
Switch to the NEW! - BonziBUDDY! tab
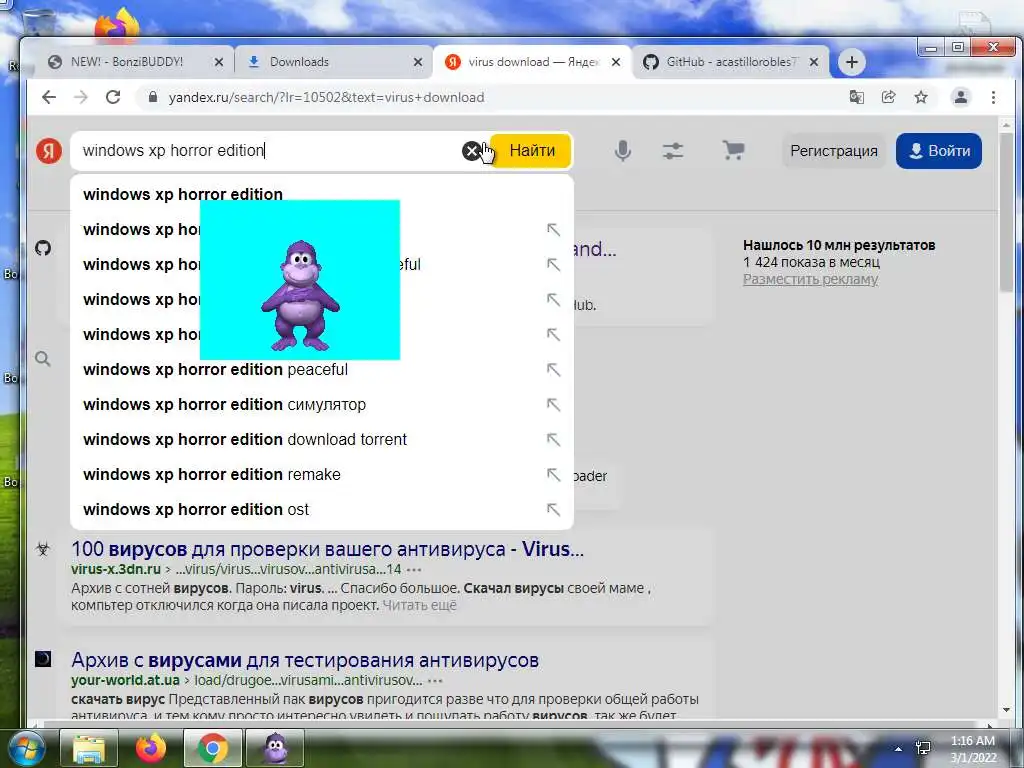[x=127, y=62]
